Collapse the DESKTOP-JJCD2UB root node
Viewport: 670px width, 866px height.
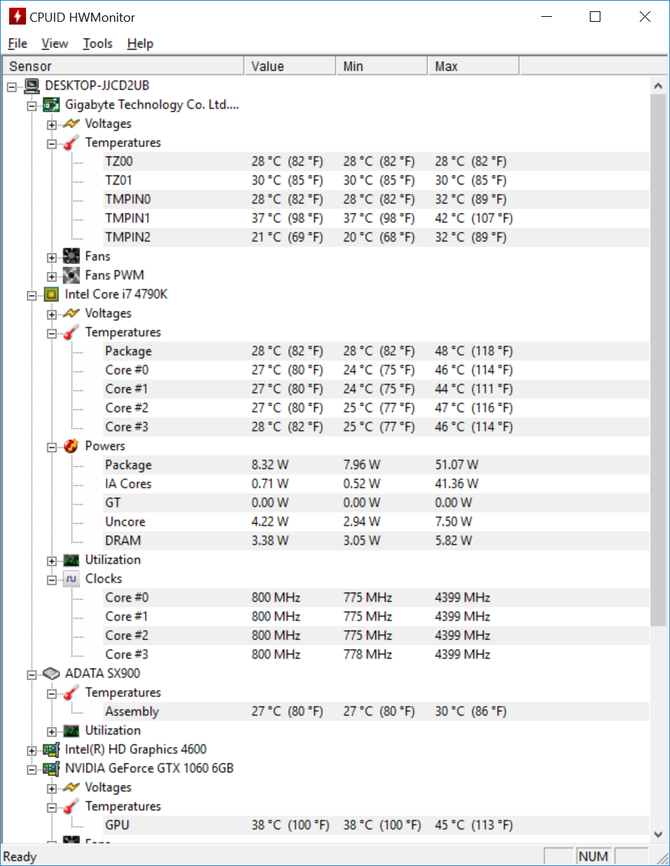(12, 87)
